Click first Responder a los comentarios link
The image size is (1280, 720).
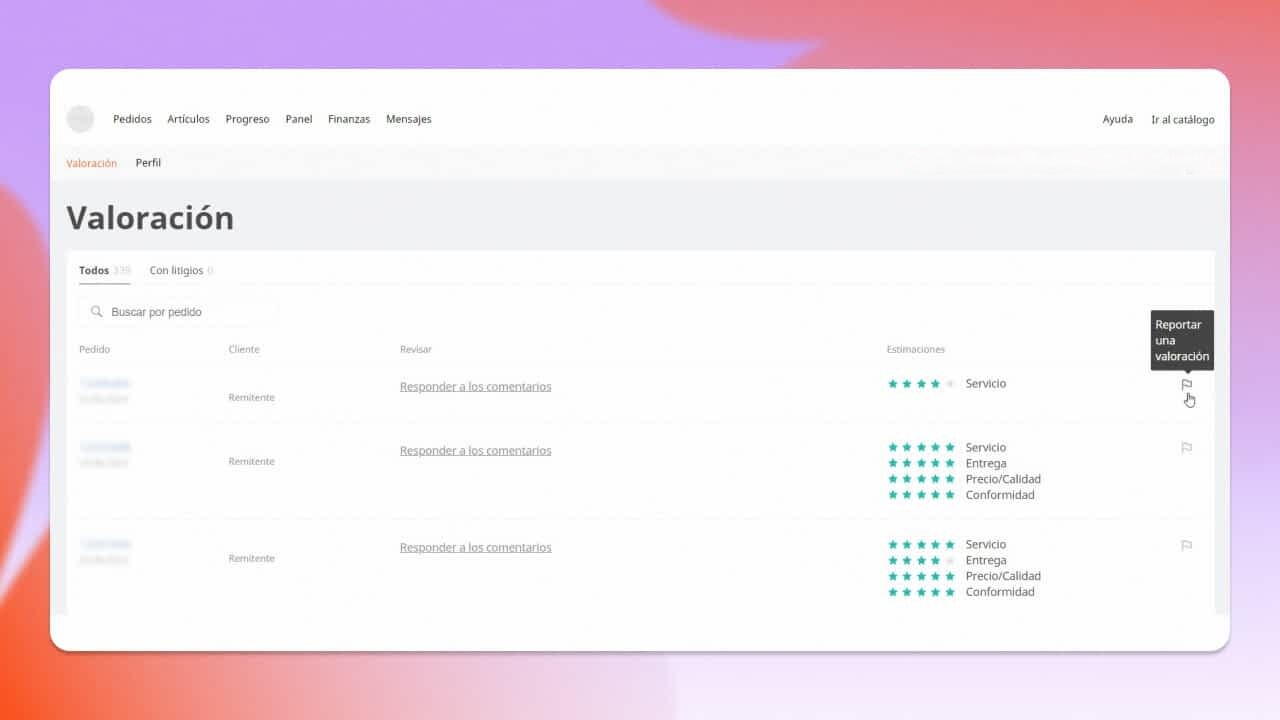point(475,386)
